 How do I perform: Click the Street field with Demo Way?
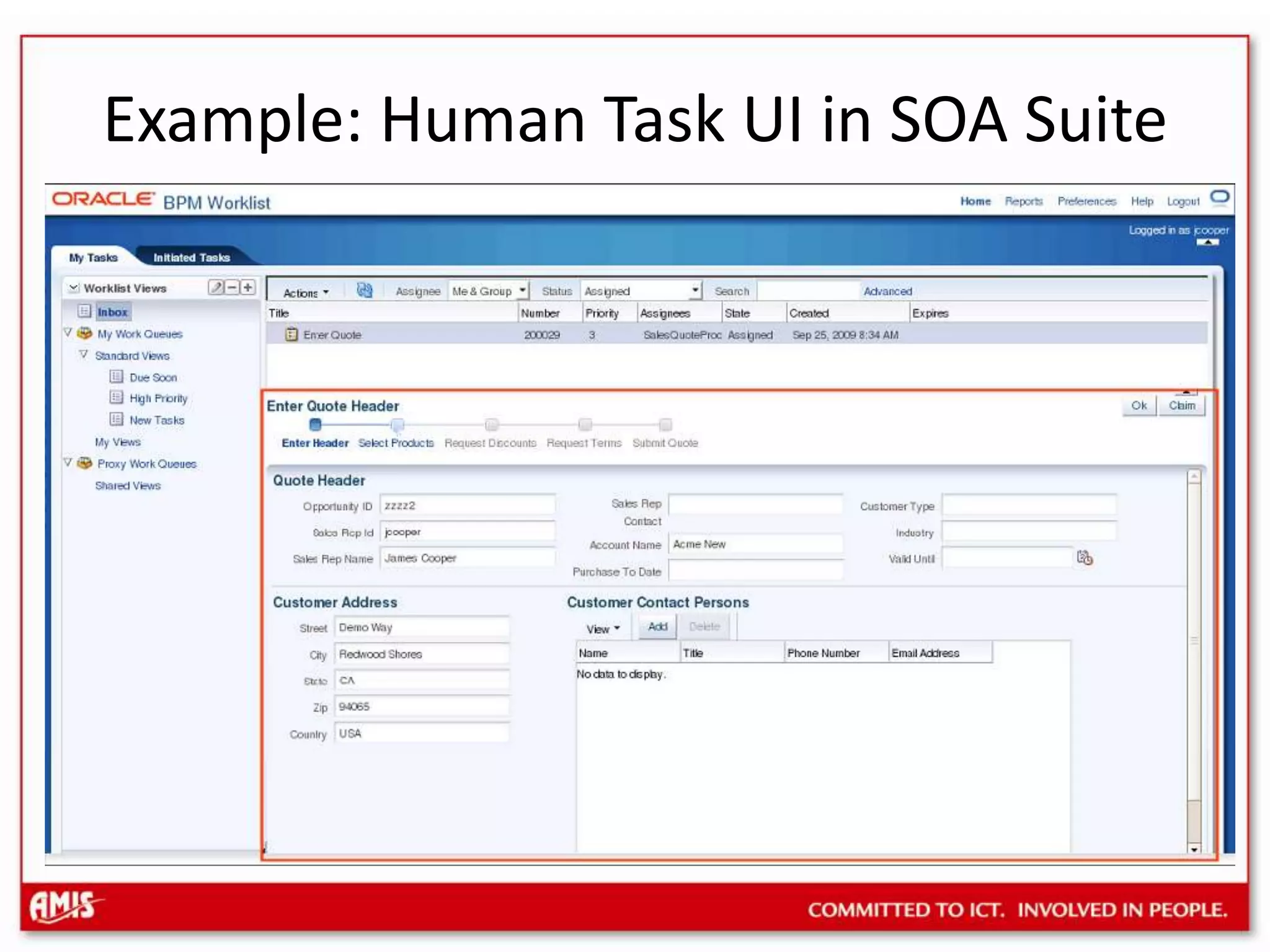pos(422,627)
